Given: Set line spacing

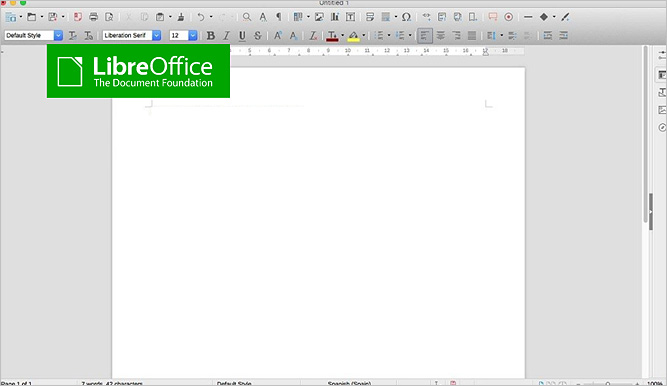Looking at the screenshot, I should click(491, 36).
